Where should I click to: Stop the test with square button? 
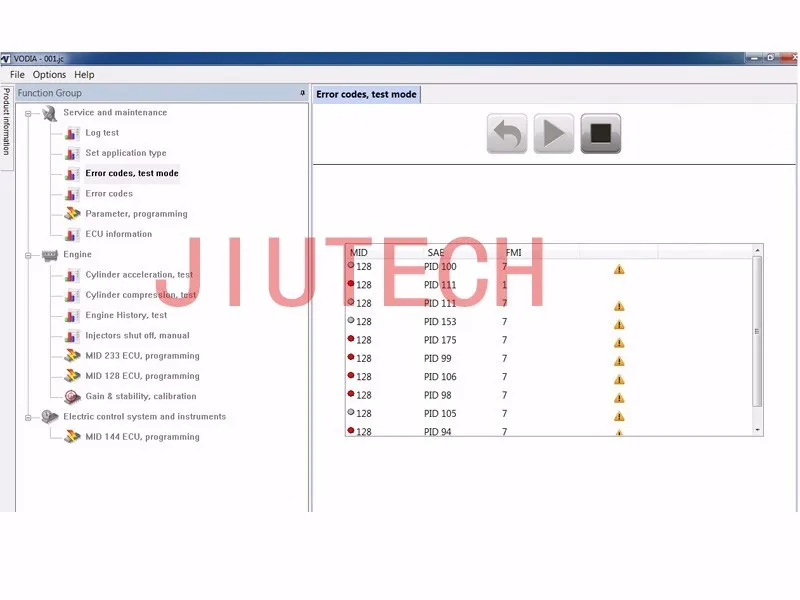click(601, 134)
